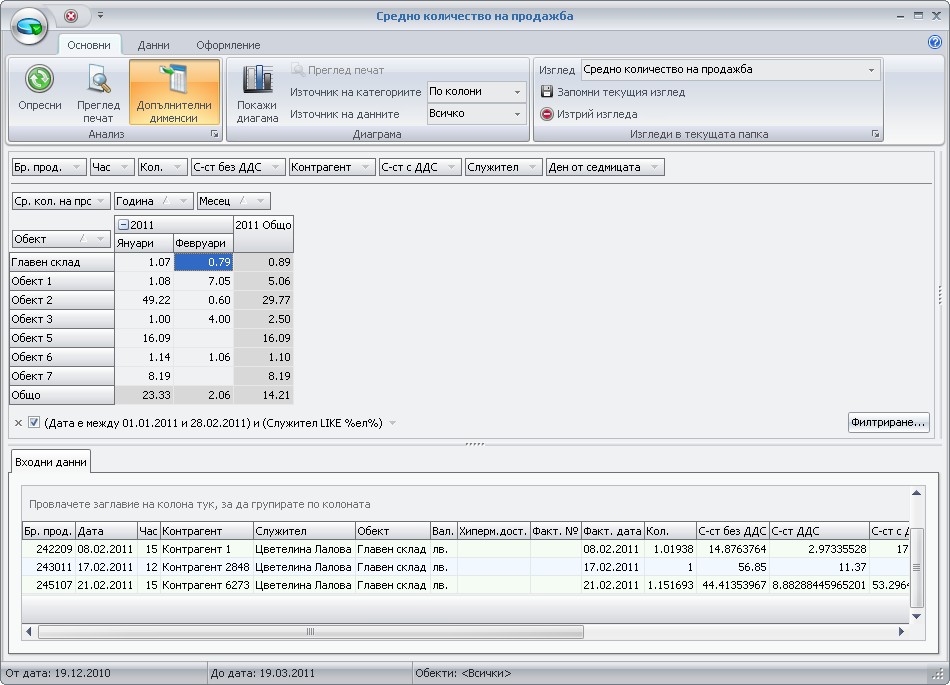950x685 pixels.
Task: Click the window resize grip in status bar
Action: click(x=937, y=673)
